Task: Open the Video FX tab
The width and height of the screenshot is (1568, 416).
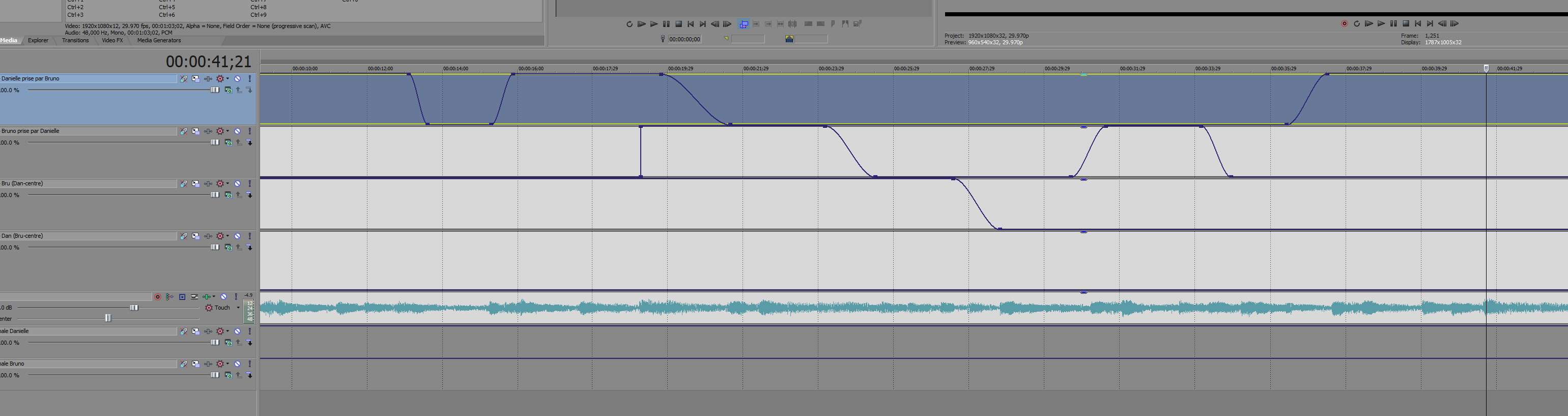Action: [112, 40]
